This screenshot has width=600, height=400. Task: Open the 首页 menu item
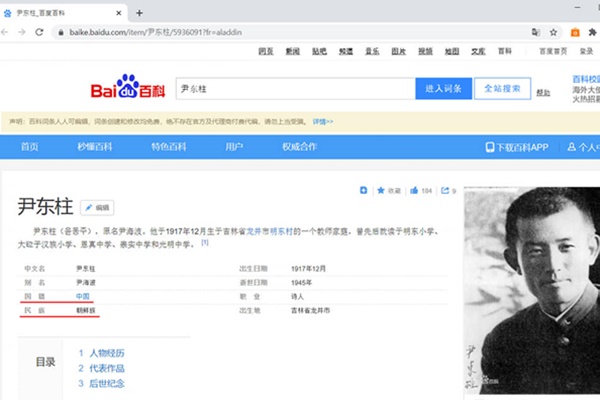click(29, 147)
